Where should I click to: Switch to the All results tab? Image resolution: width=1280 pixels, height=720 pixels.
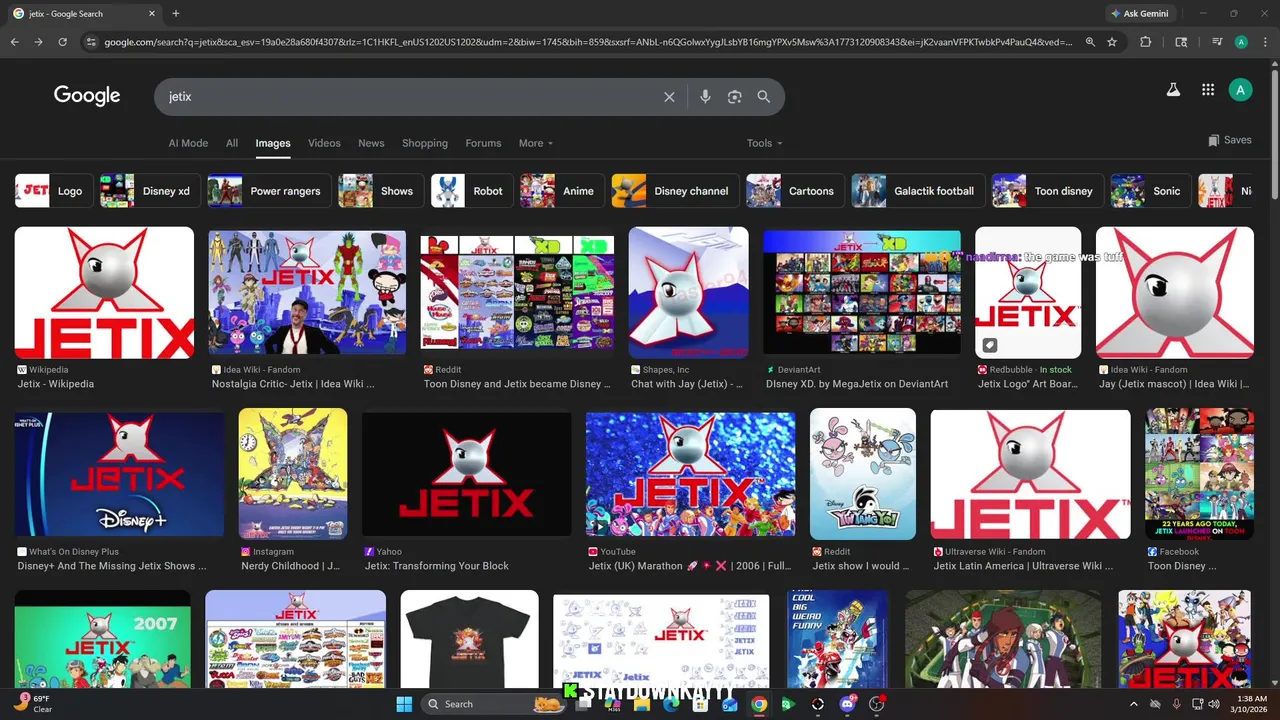(x=232, y=143)
